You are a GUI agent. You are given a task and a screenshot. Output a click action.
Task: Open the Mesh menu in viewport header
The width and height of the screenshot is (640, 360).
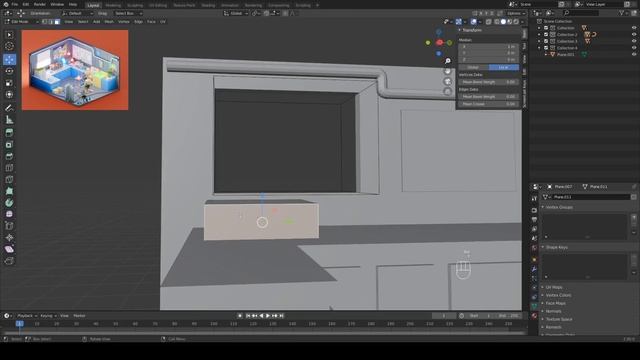coord(109,22)
